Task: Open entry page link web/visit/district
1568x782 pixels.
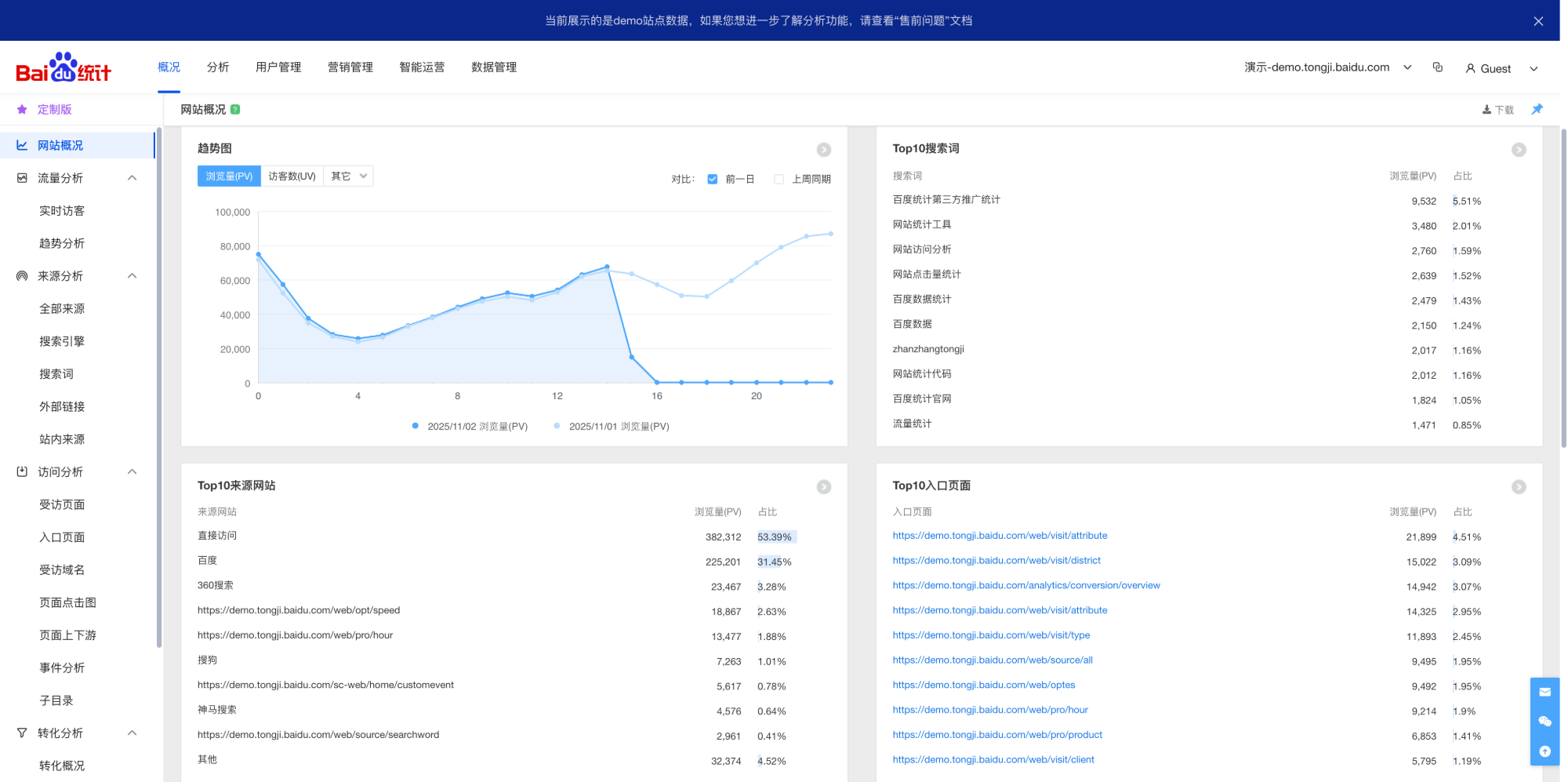Action: (996, 560)
